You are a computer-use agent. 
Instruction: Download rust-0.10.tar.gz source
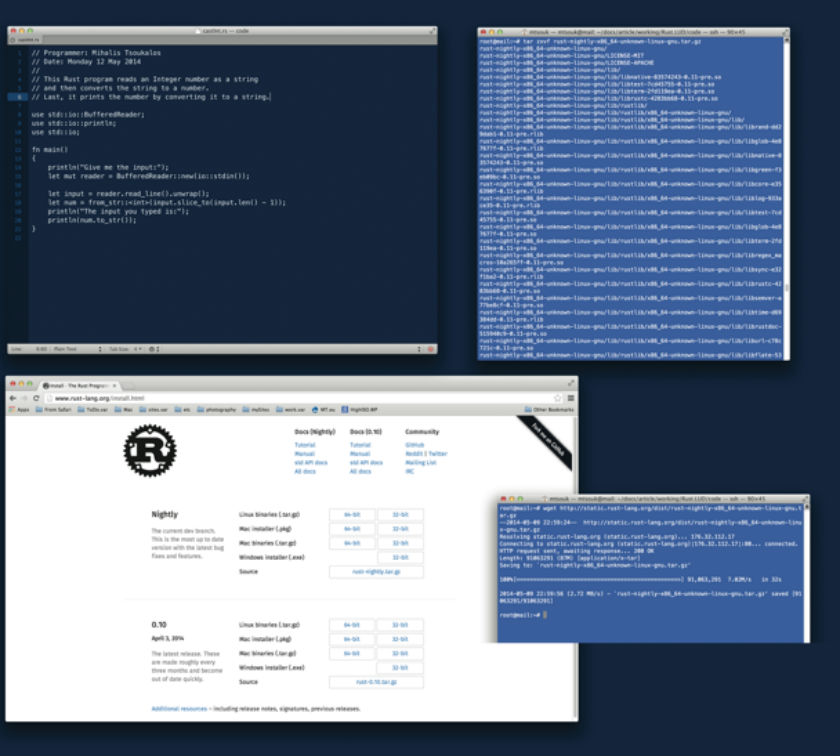376,682
